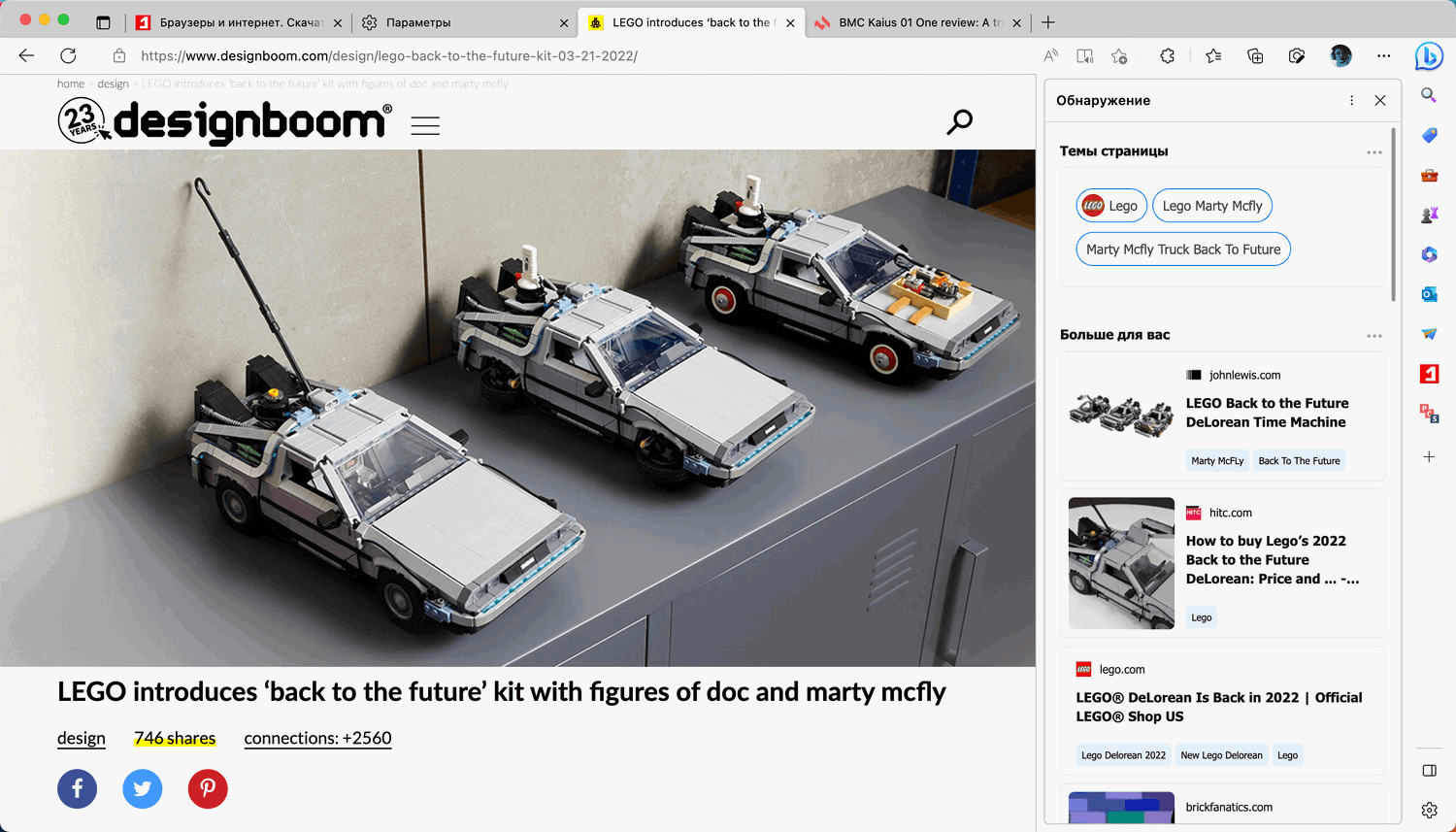
Task: Open the tab actions menu button
Action: point(103,22)
